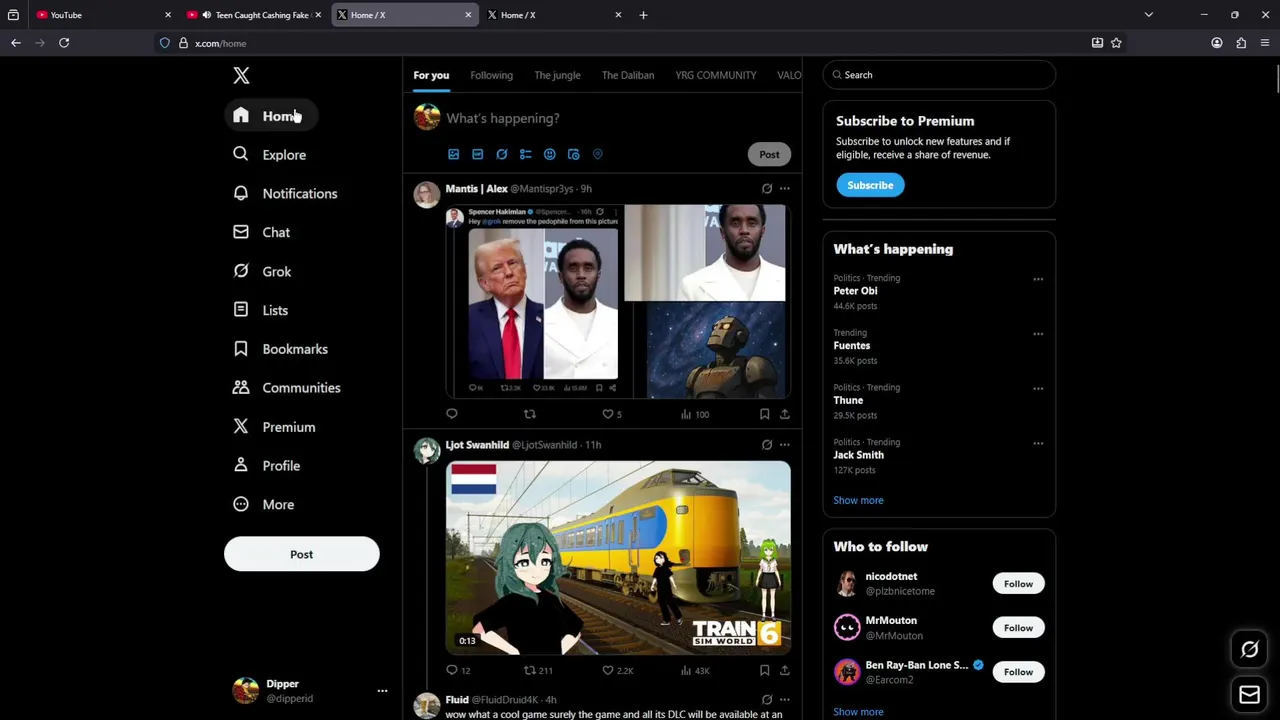1280x720 pixels.
Task: Open floating messages envelope at bottom right
Action: [1249, 694]
